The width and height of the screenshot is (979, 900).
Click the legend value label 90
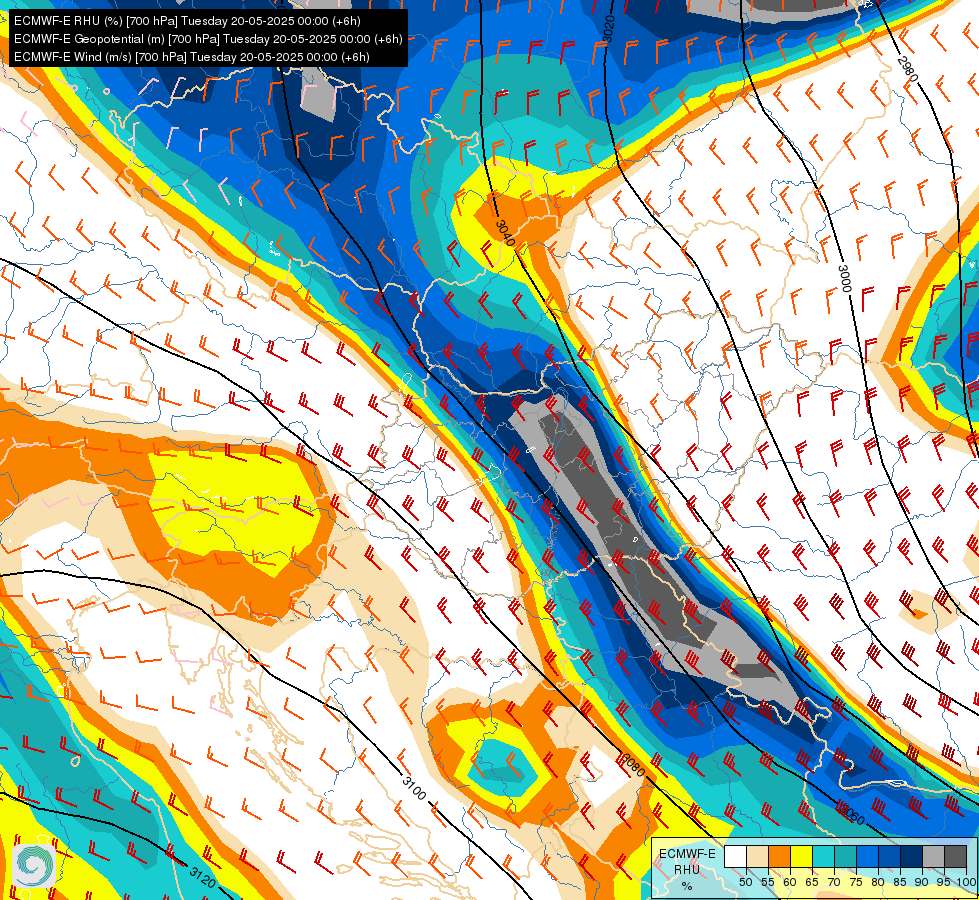(922, 882)
